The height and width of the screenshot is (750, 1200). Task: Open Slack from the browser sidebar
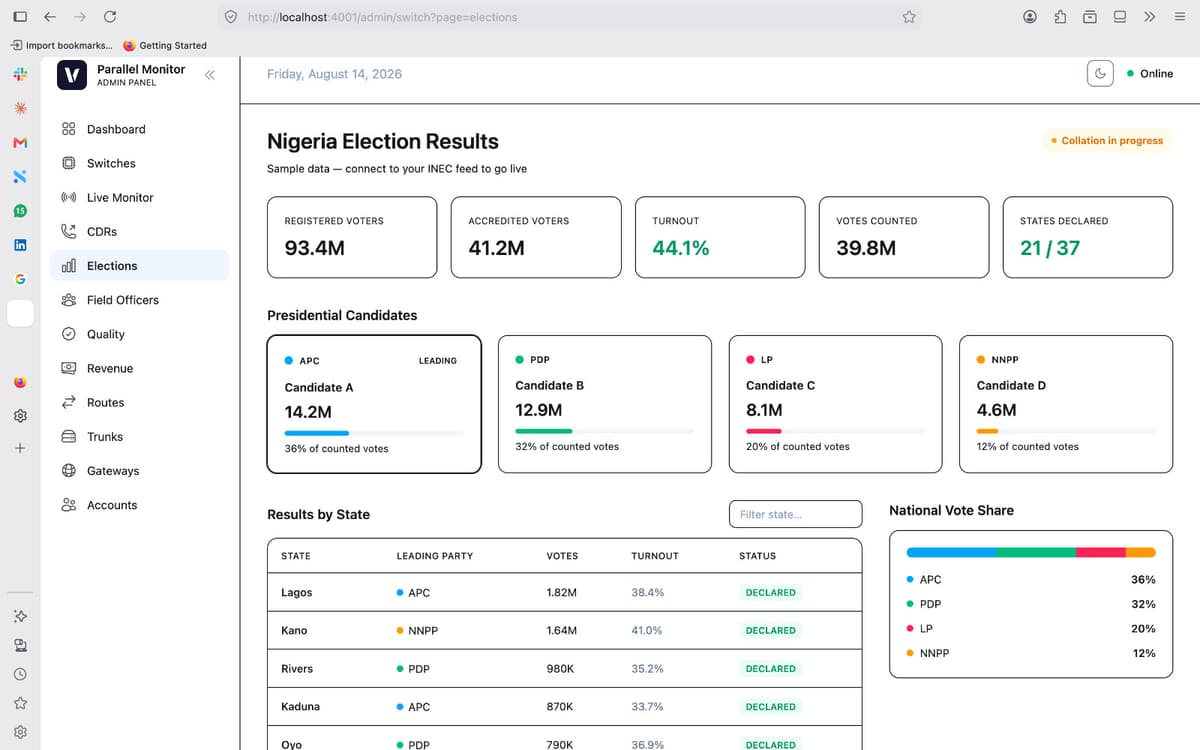pos(20,74)
